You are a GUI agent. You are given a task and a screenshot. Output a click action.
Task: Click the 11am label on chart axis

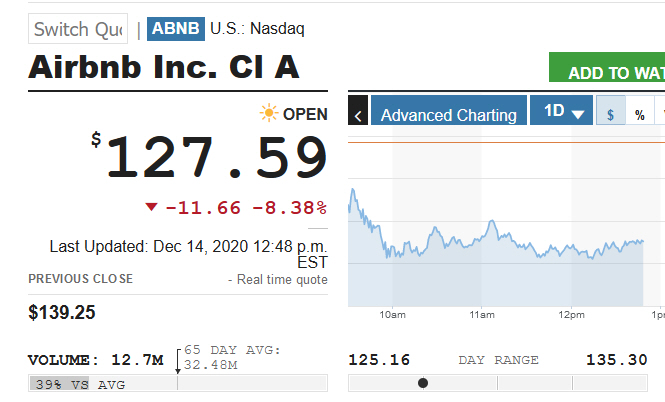tap(481, 315)
